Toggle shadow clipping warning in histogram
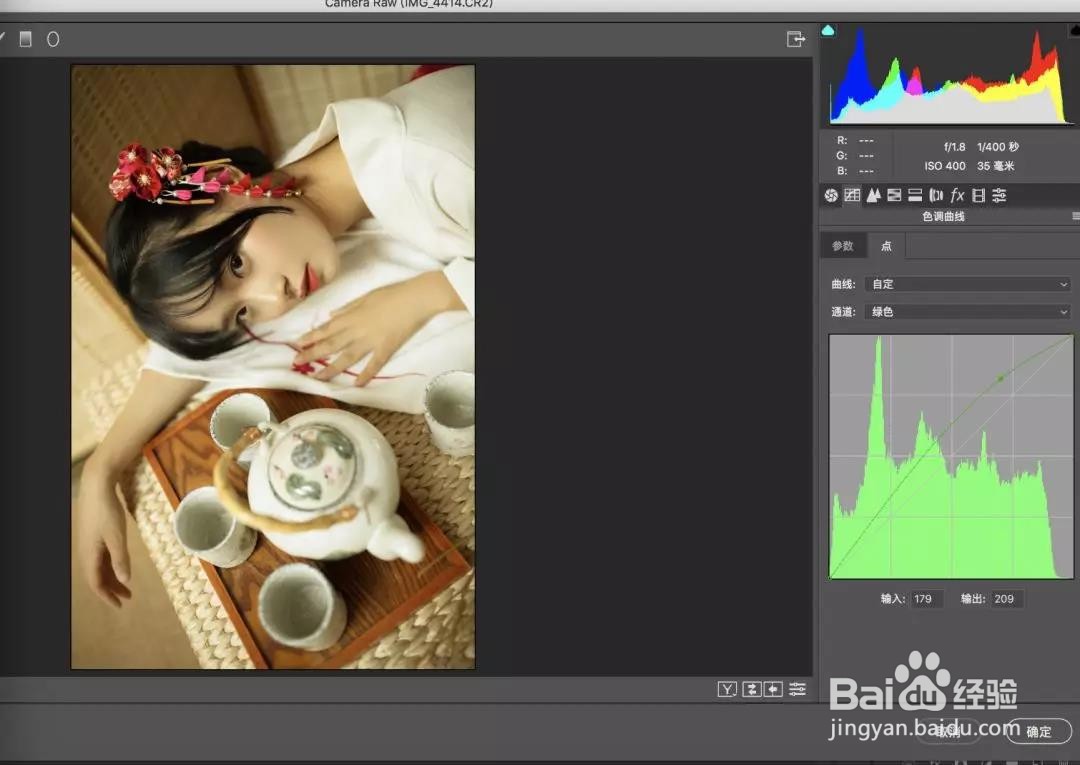1080x765 pixels. point(828,30)
